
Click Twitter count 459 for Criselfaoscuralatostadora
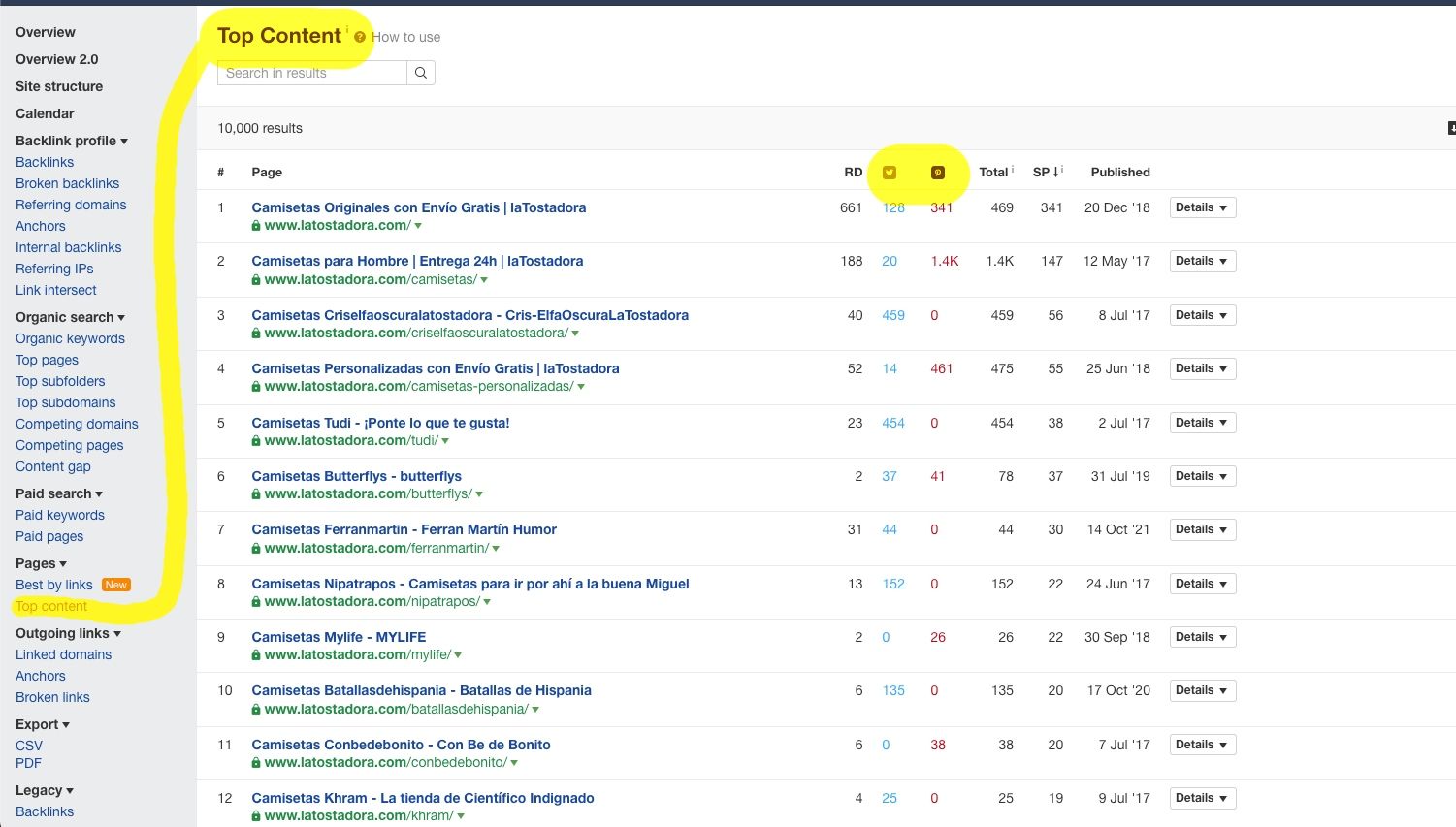point(893,315)
